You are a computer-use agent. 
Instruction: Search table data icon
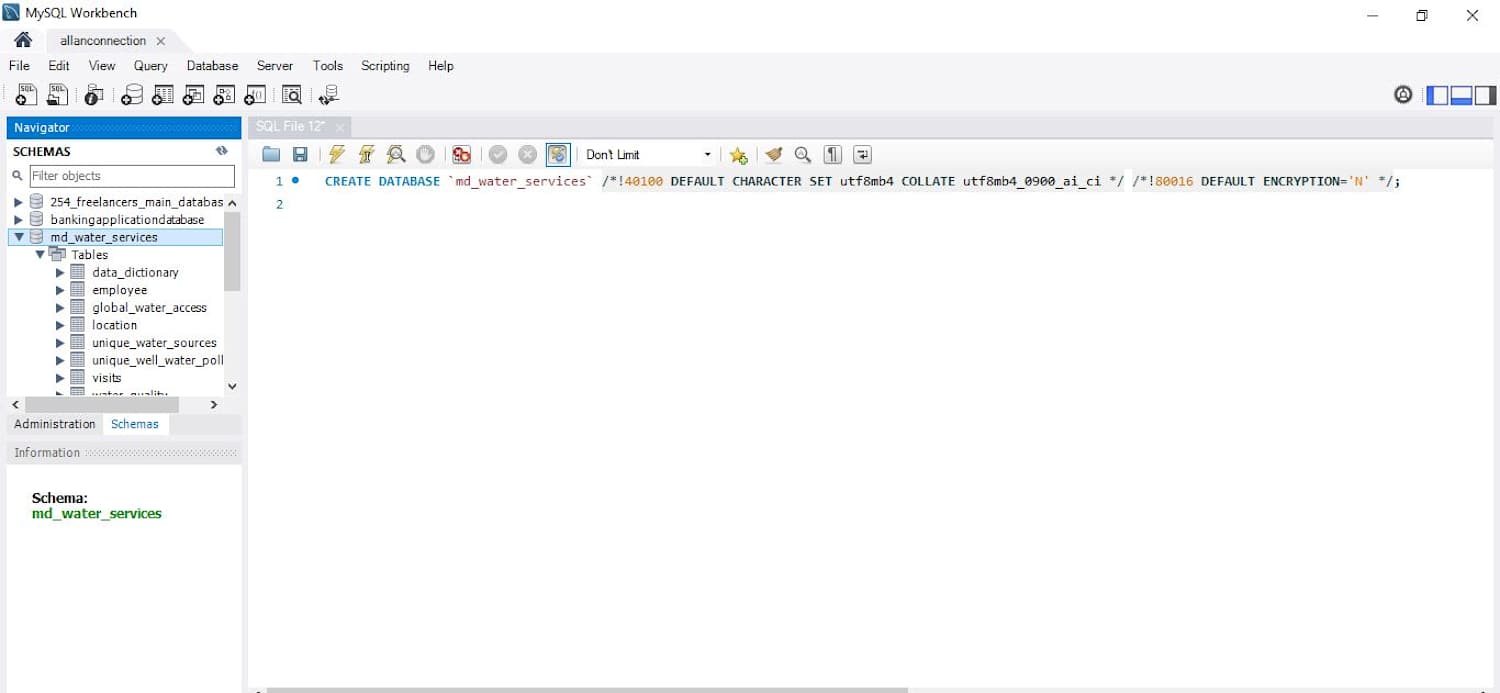pyautogui.click(x=292, y=95)
